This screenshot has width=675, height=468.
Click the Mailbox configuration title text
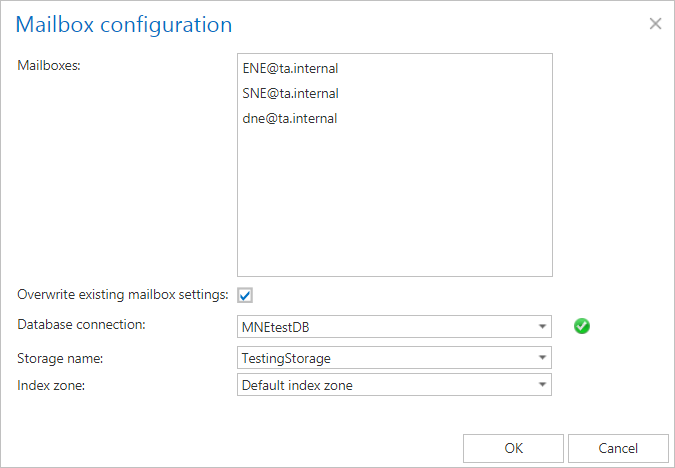tap(125, 24)
